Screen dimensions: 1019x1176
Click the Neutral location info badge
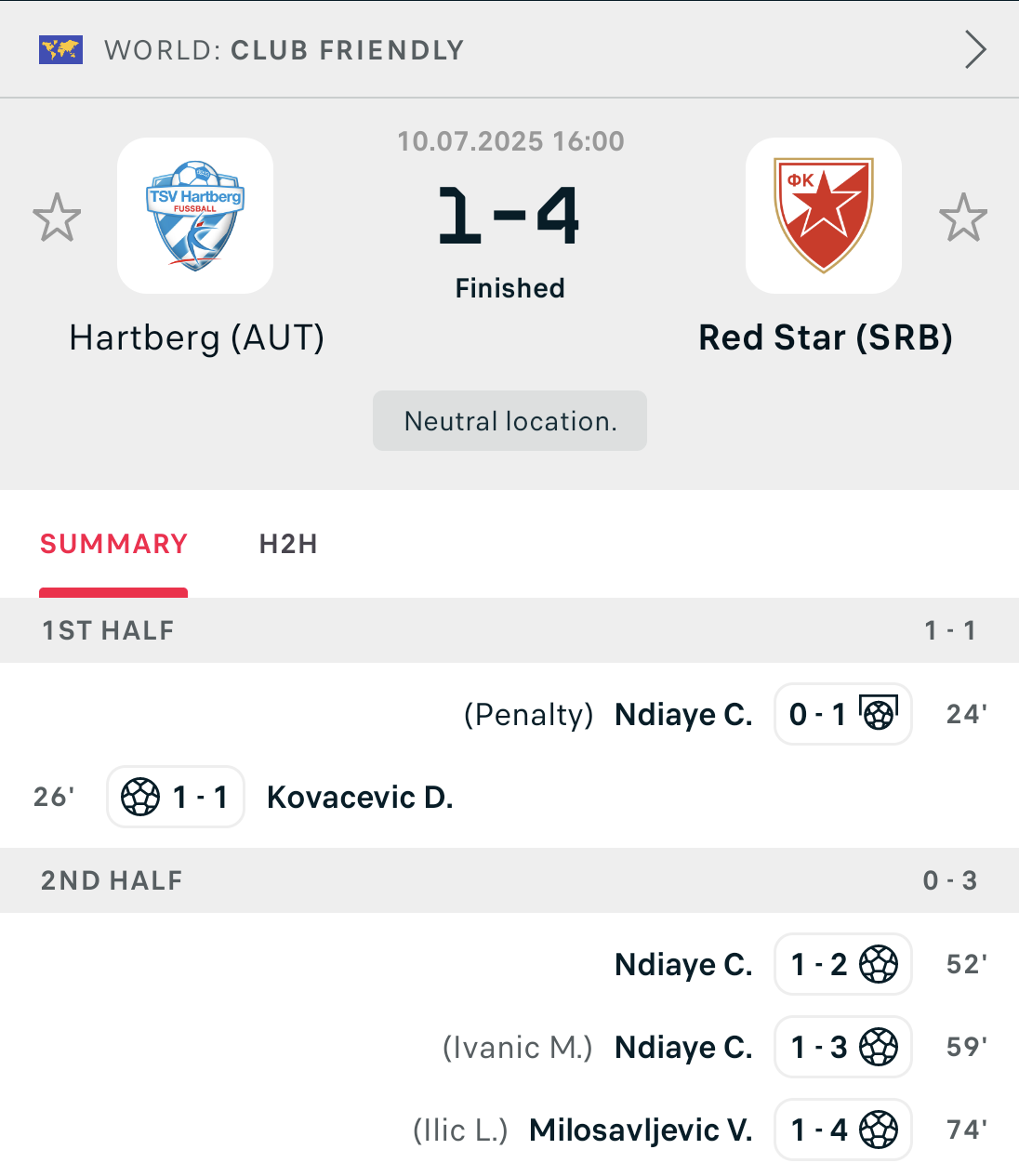509,421
